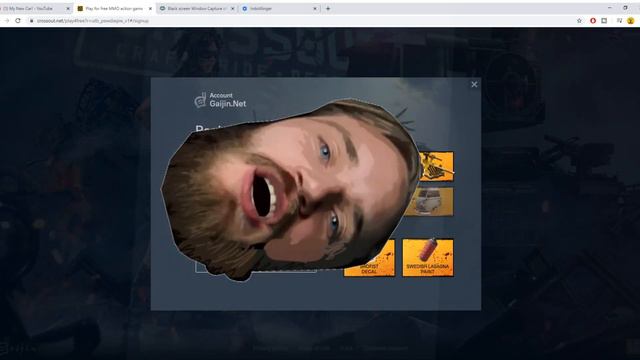Close the Gaijin.Net account dialog
Screen dimensions: 640x360
474,84
